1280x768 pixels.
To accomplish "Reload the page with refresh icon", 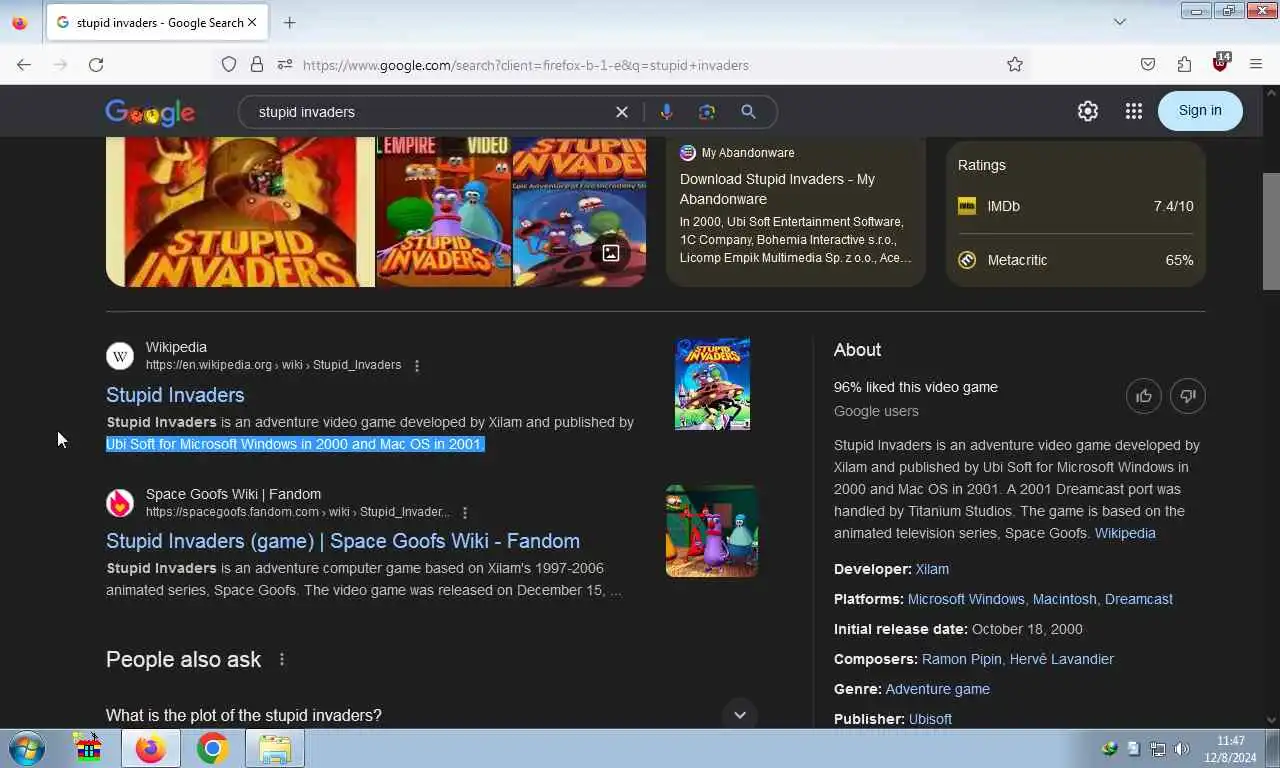I will pos(96,64).
